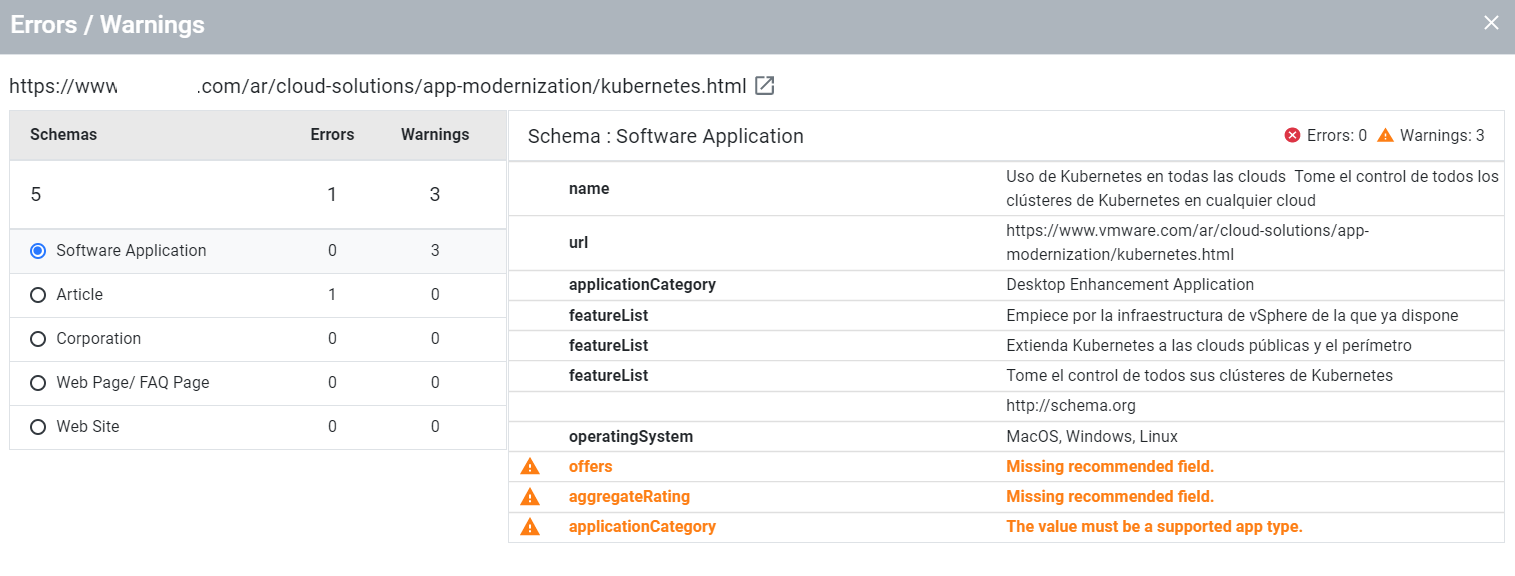1515x576 pixels.
Task: Click Missing recommended field message for offers
Action: pos(1110,466)
